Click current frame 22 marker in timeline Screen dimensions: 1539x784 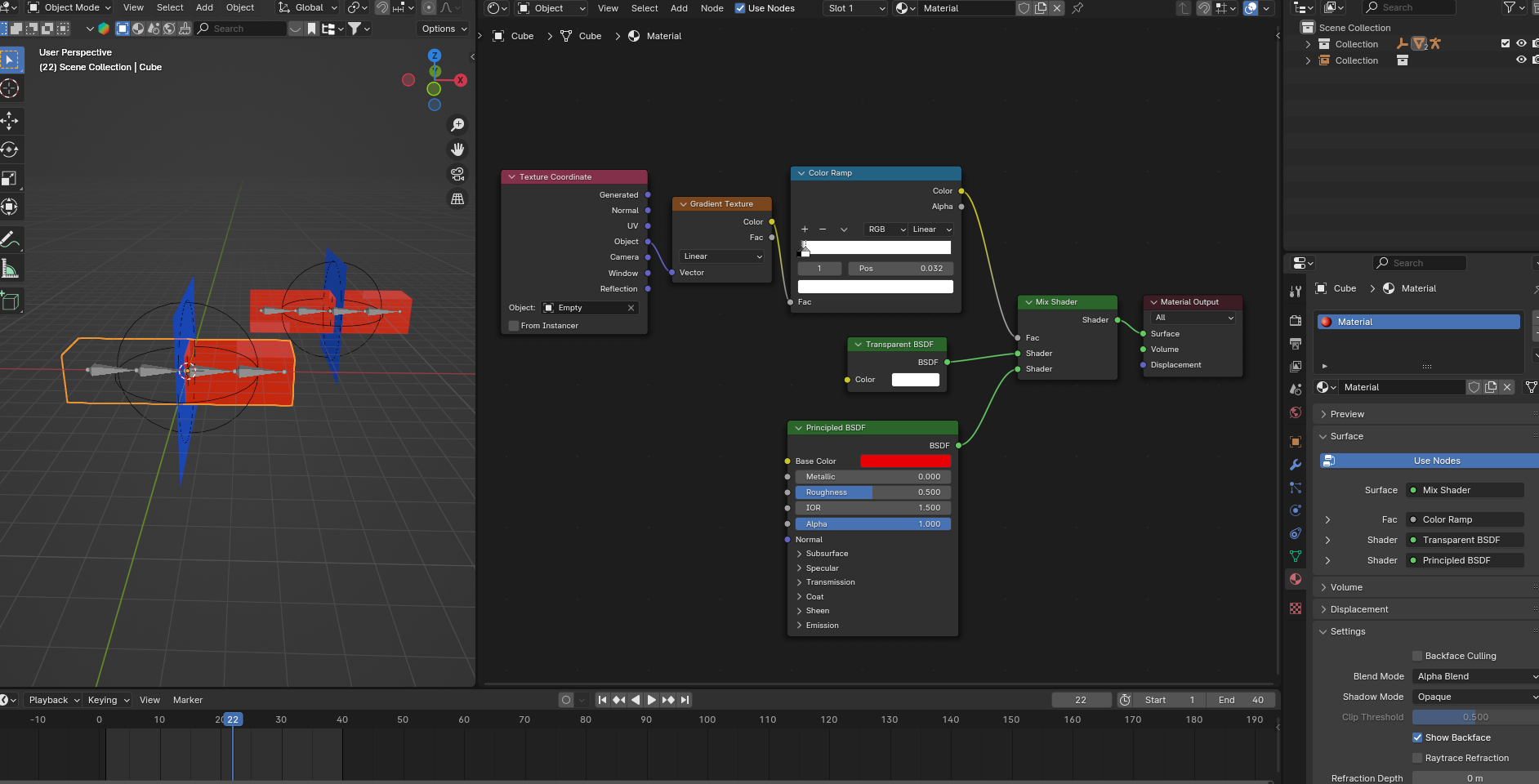pos(233,719)
